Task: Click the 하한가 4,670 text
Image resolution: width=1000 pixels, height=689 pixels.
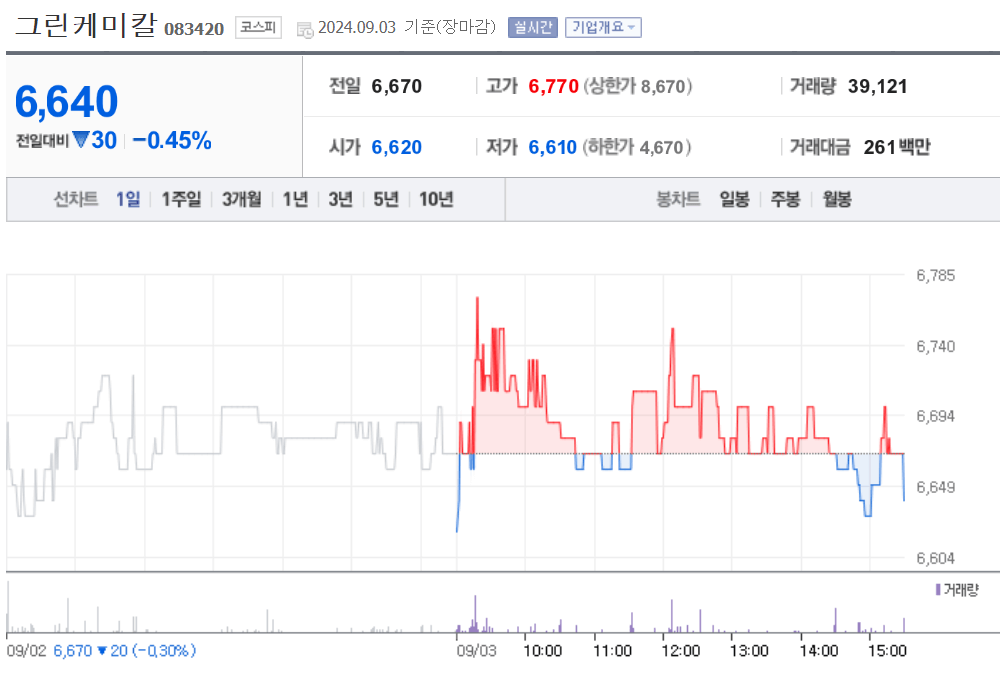Action: pos(637,147)
